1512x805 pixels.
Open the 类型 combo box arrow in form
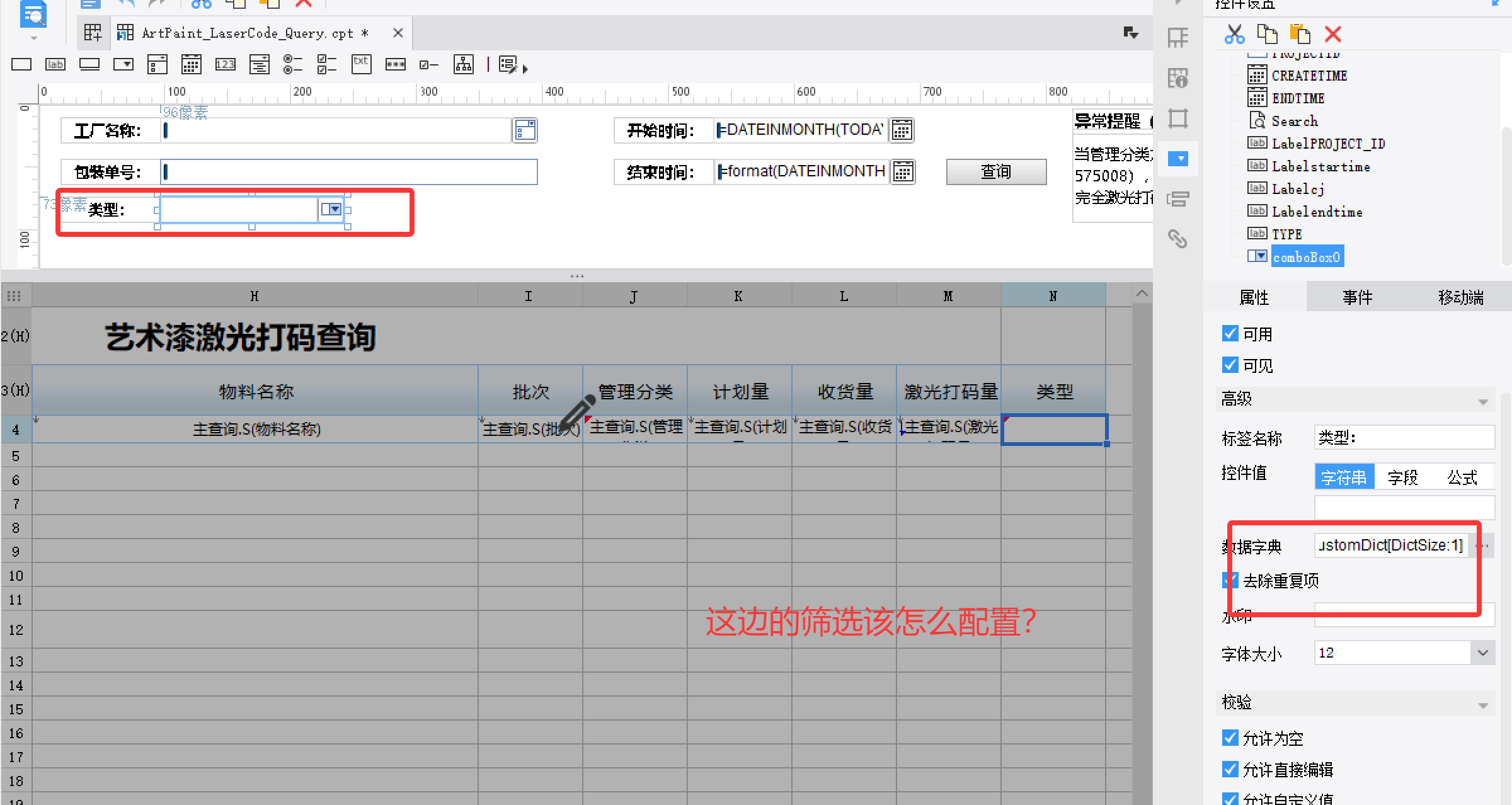(x=331, y=209)
